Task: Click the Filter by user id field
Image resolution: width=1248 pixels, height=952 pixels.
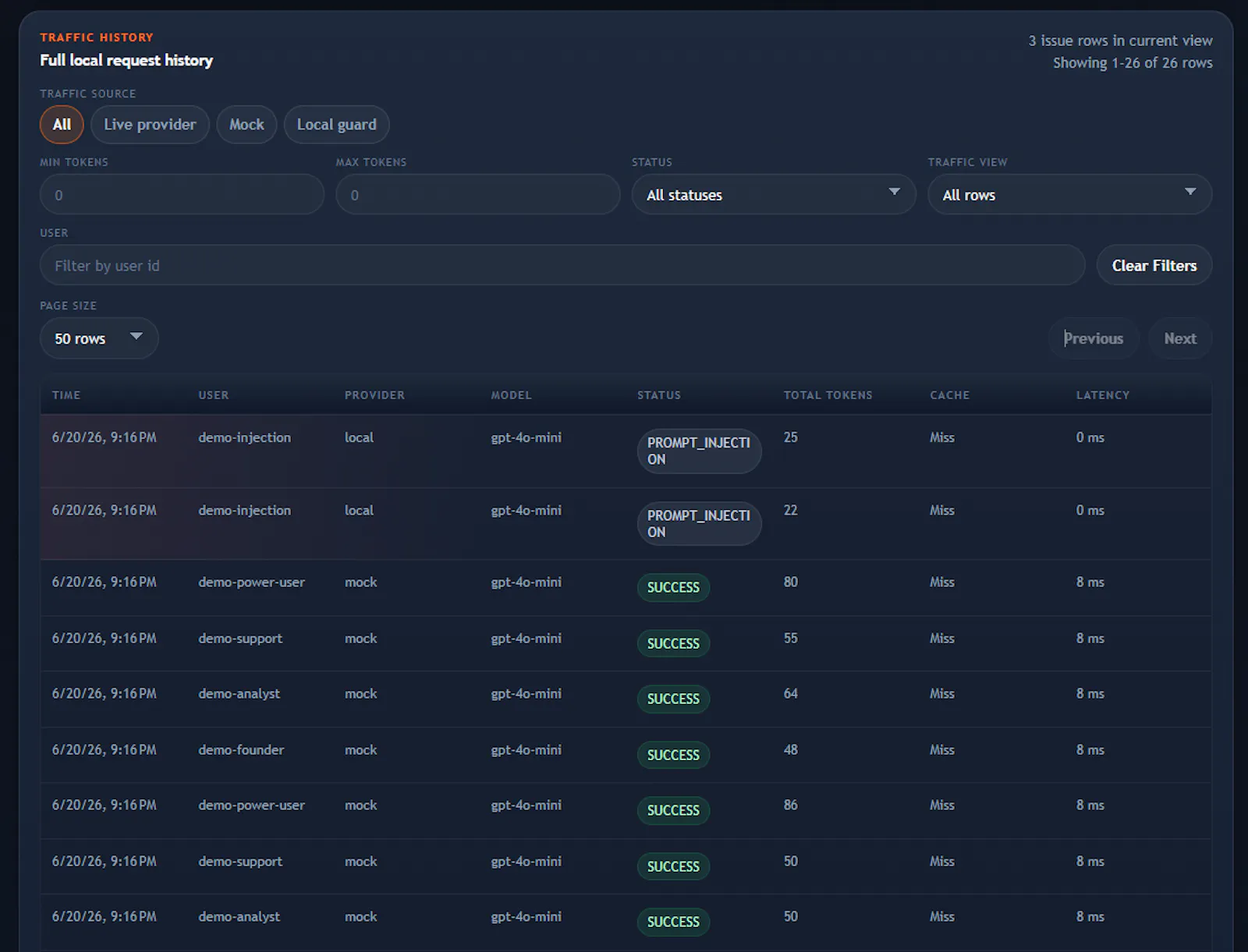Action: point(562,266)
